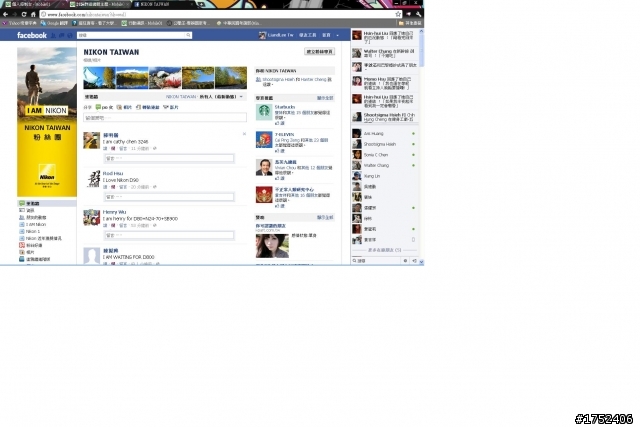Screen dimensions: 640x427
Task: Open Rod Hsu's profile link
Action: pyautogui.click(x=113, y=173)
